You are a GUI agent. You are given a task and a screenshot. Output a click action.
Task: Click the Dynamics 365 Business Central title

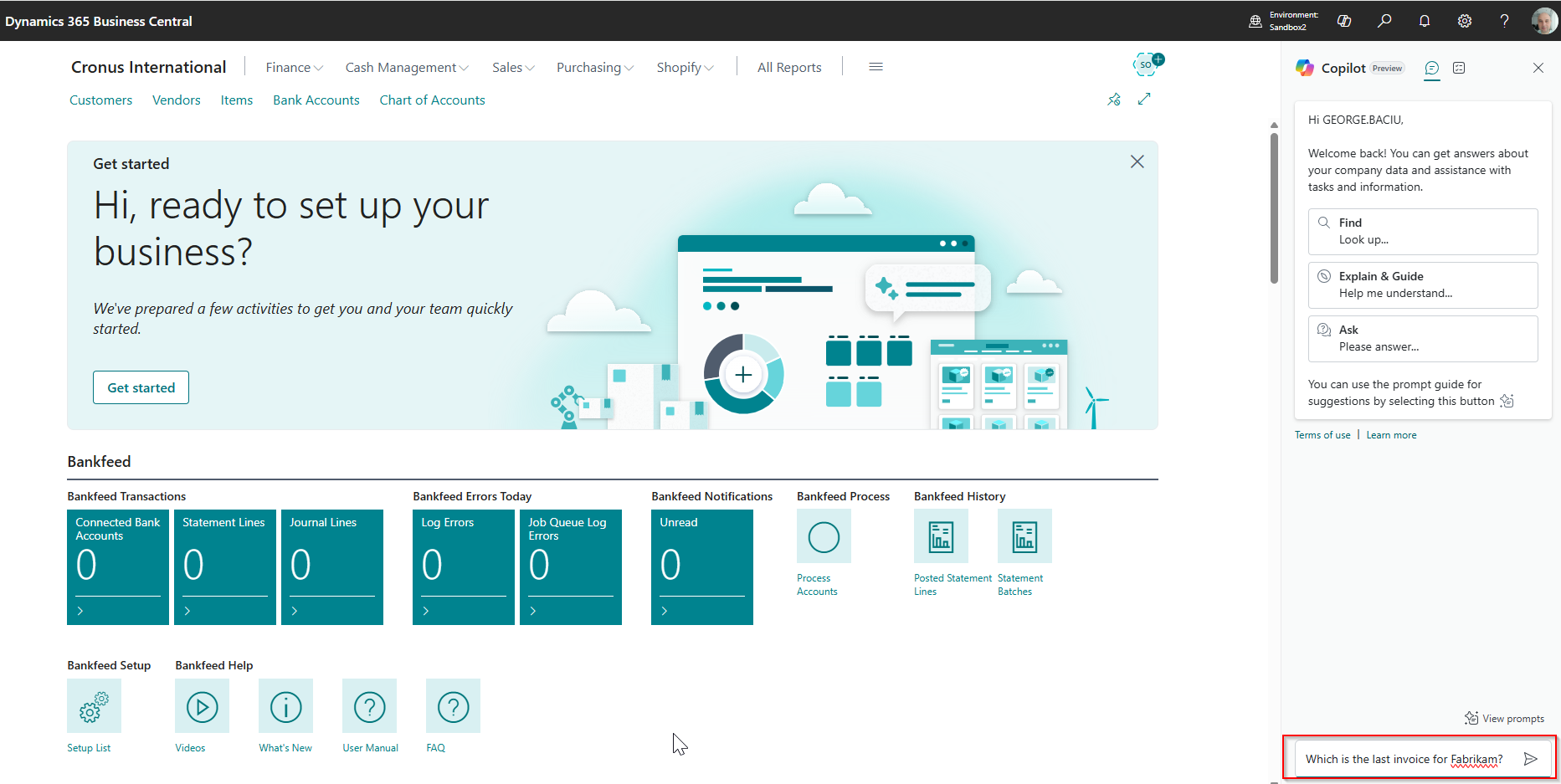pyautogui.click(x=99, y=21)
